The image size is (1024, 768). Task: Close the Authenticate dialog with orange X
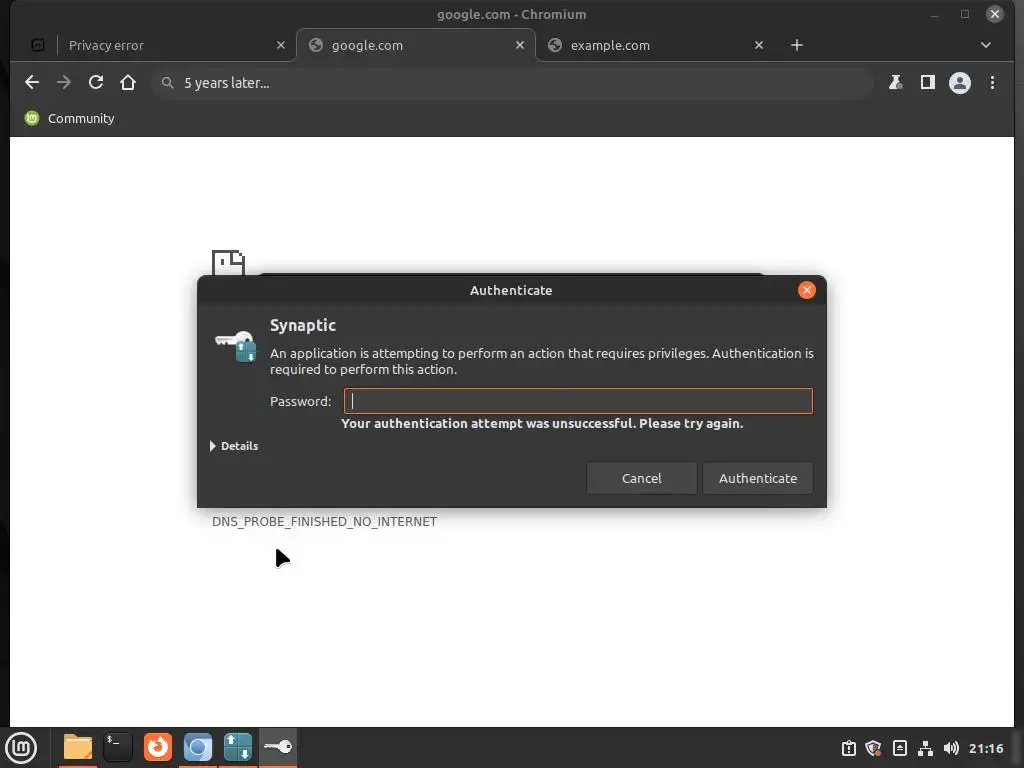pos(807,290)
